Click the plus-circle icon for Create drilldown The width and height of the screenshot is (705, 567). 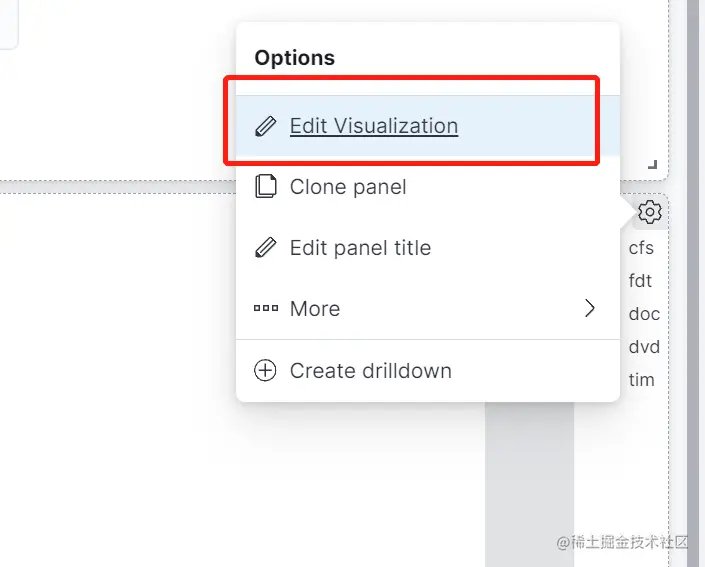tap(265, 371)
